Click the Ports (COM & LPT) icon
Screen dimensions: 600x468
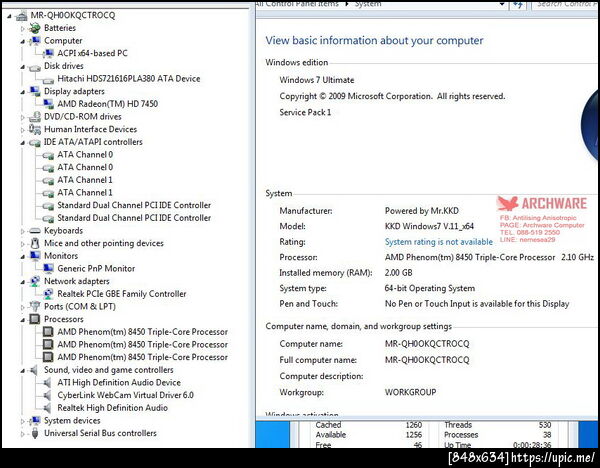(x=35, y=307)
